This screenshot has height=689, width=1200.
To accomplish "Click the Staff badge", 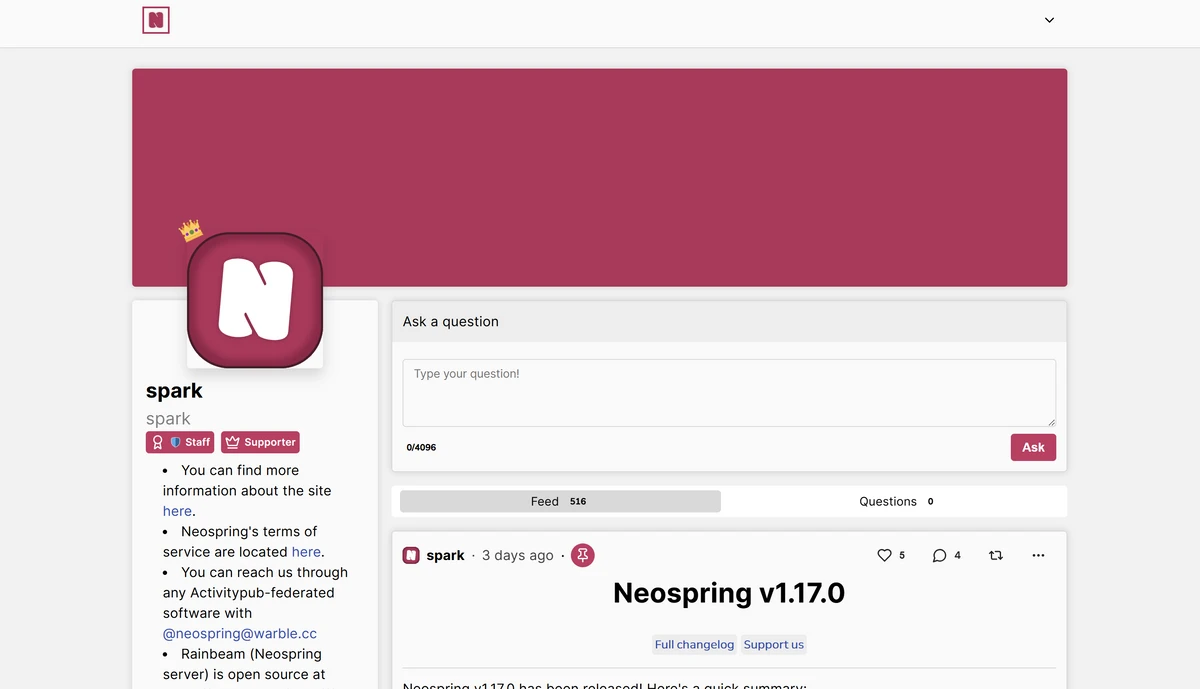I will click(180, 442).
